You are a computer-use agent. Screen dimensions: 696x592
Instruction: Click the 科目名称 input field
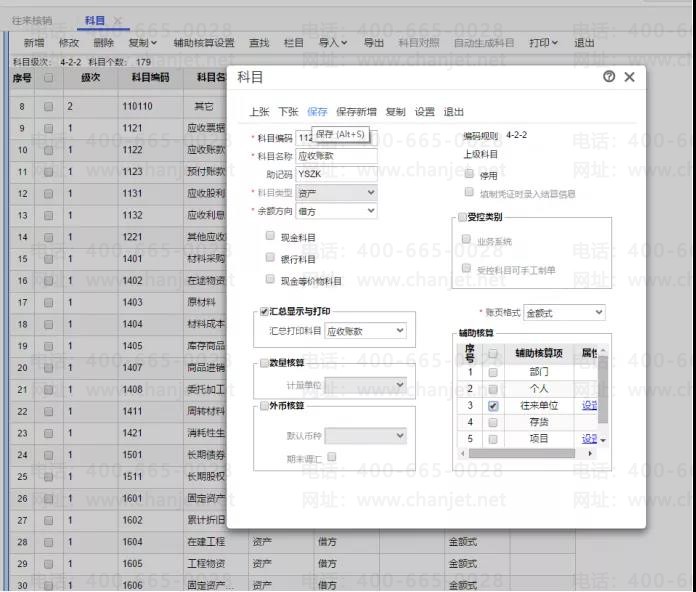pyautogui.click(x=336, y=156)
